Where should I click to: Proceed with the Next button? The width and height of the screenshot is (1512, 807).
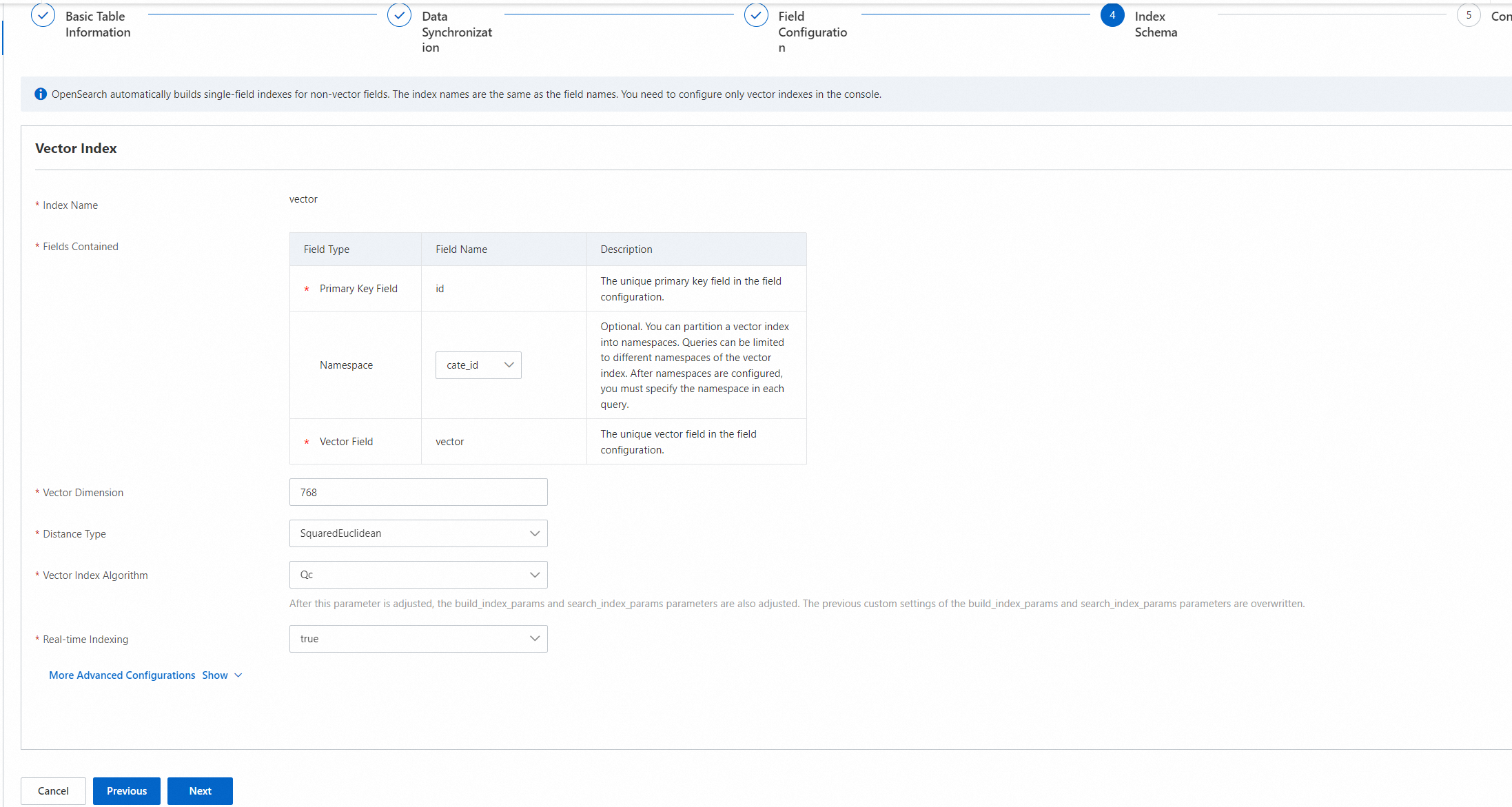point(200,791)
